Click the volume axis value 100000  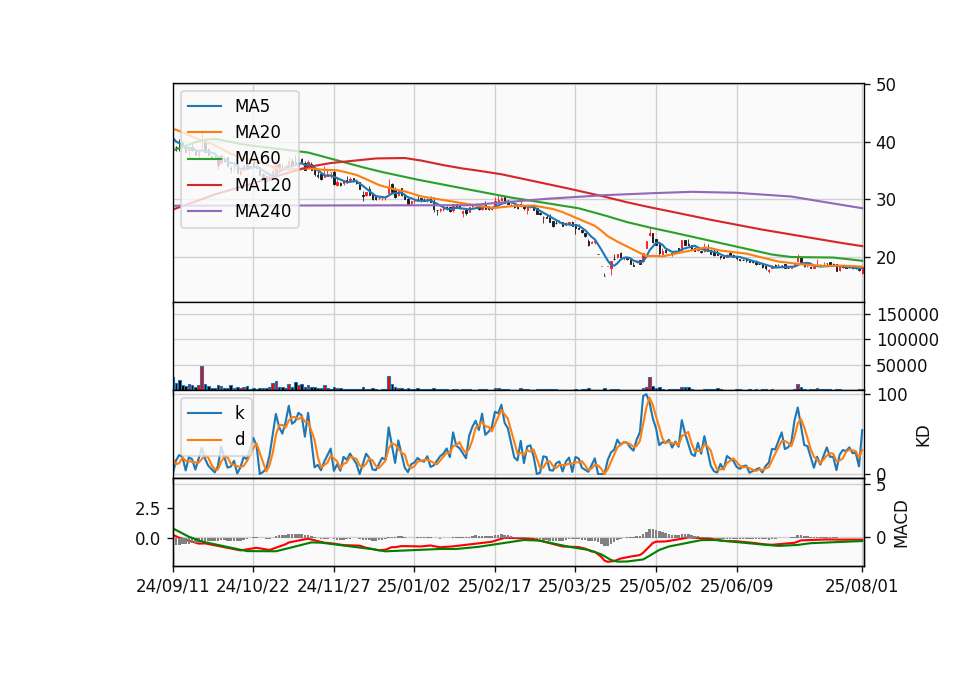click(x=907, y=340)
